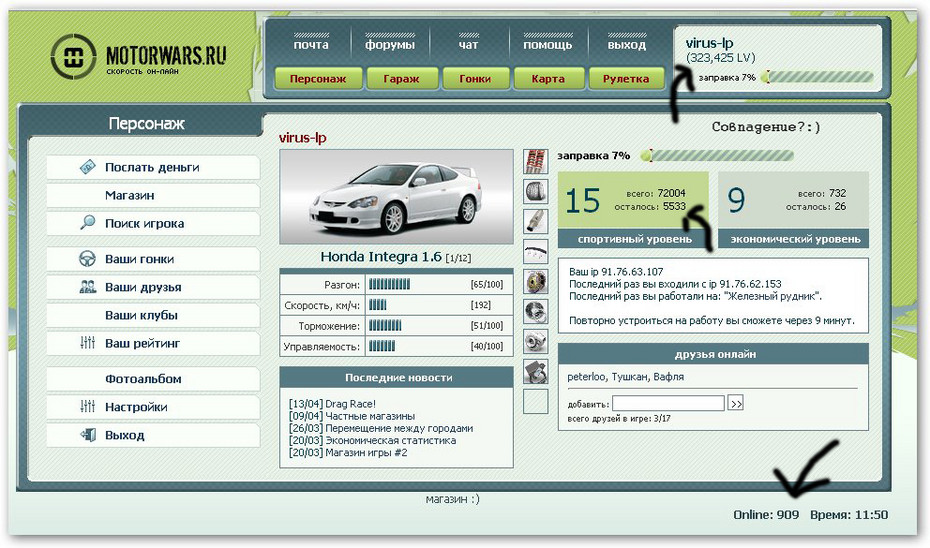Open friend Вафля's profile
930x548 pixels.
668,377
